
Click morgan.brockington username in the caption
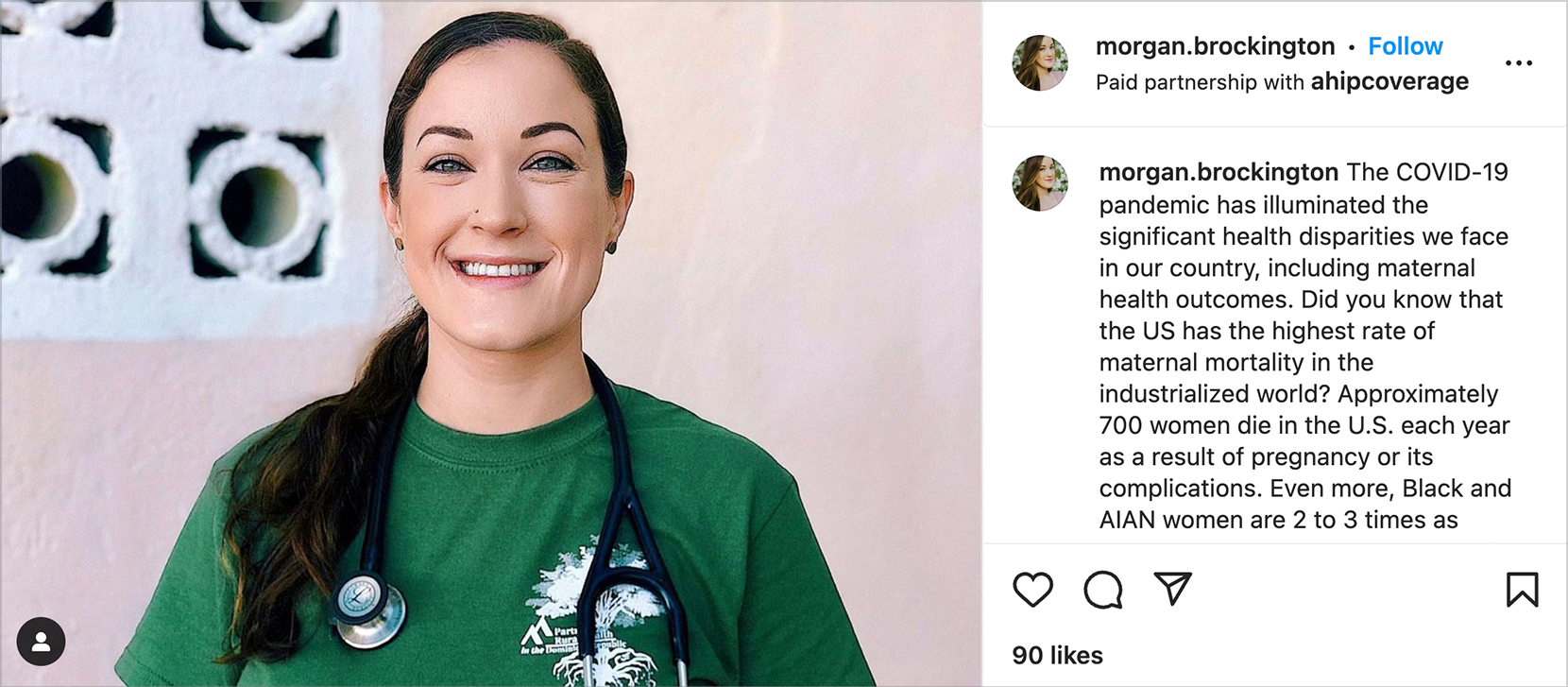[x=1219, y=172]
